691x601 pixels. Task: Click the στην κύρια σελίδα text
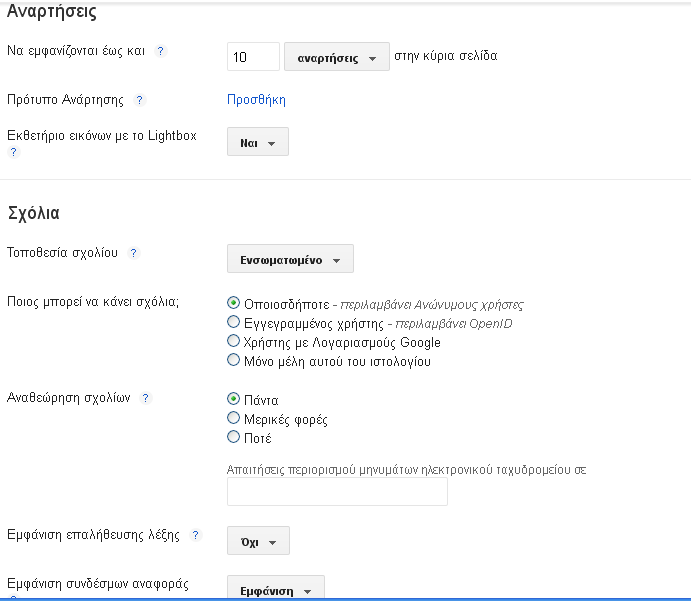coord(446,56)
